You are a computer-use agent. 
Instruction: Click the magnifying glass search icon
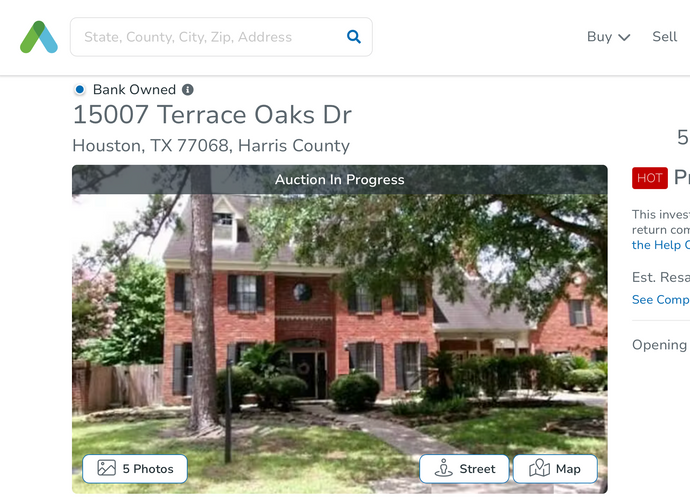[354, 37]
